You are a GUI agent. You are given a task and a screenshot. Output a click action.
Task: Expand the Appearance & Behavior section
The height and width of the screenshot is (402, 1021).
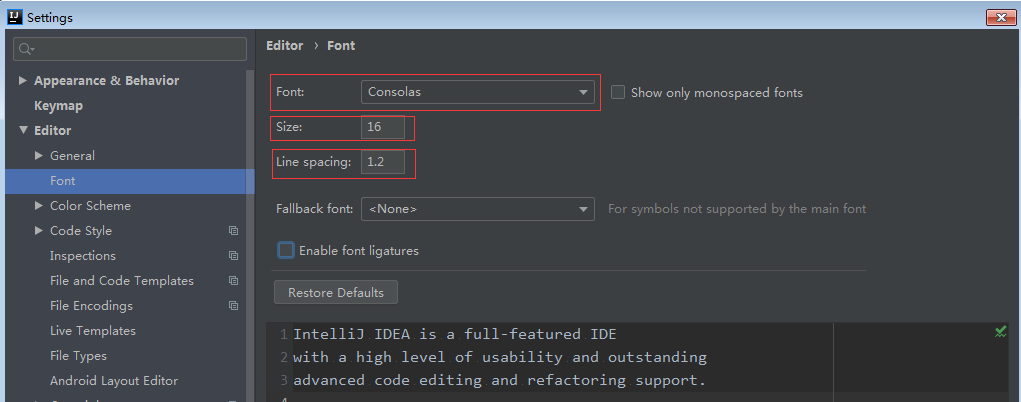(x=23, y=81)
